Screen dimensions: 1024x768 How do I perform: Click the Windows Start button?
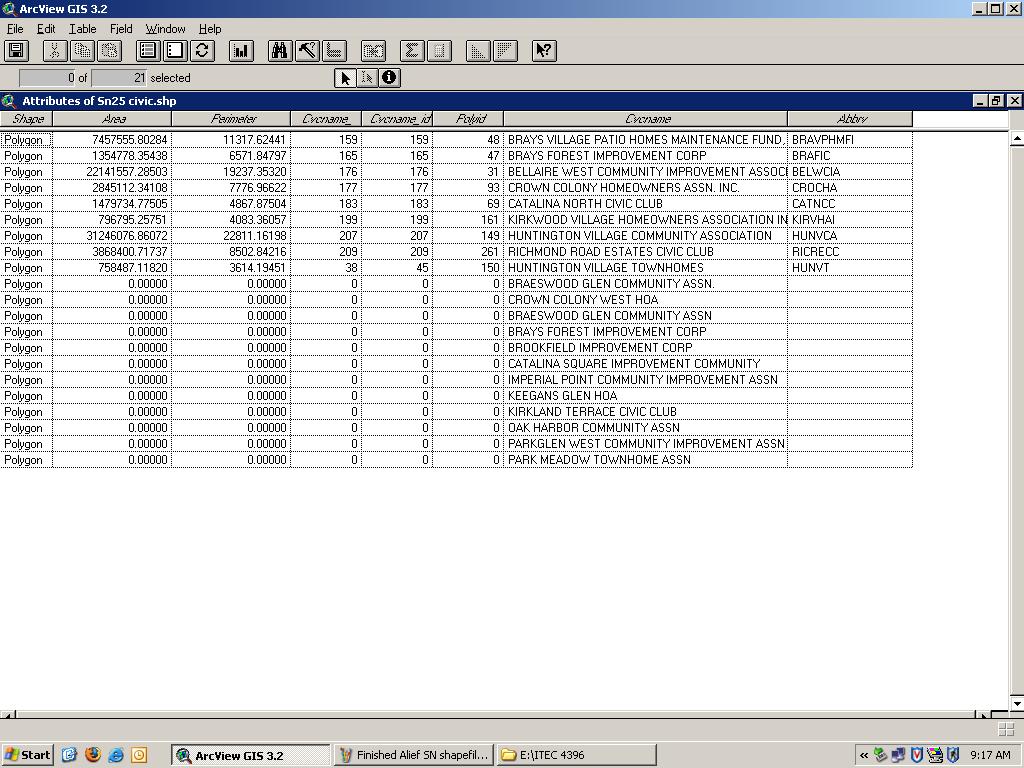pos(27,755)
